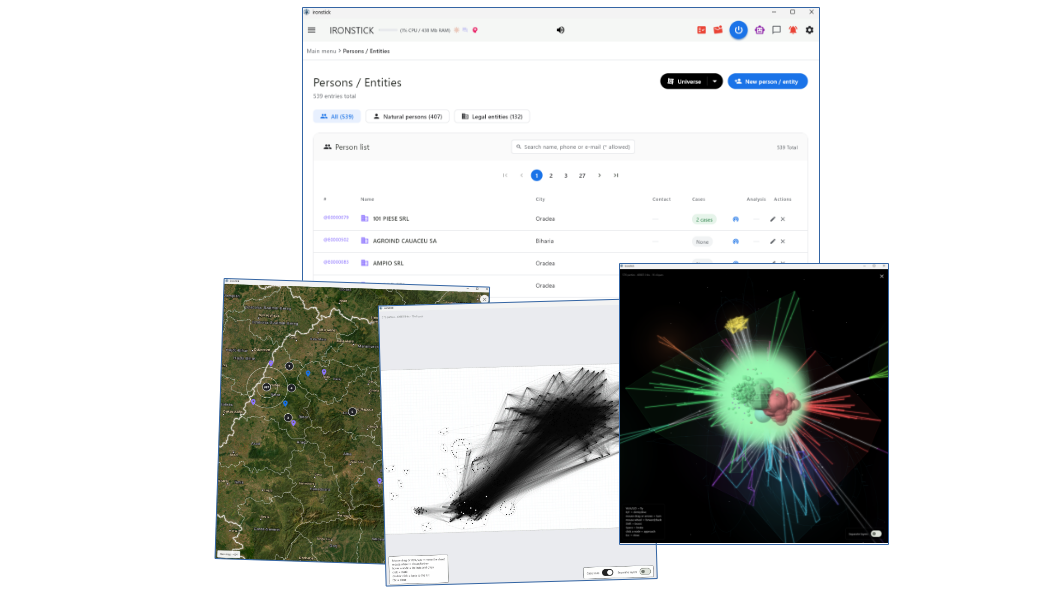Toggle the switch in the black 3D graph window
This screenshot has height=595, width=1058.
876,534
